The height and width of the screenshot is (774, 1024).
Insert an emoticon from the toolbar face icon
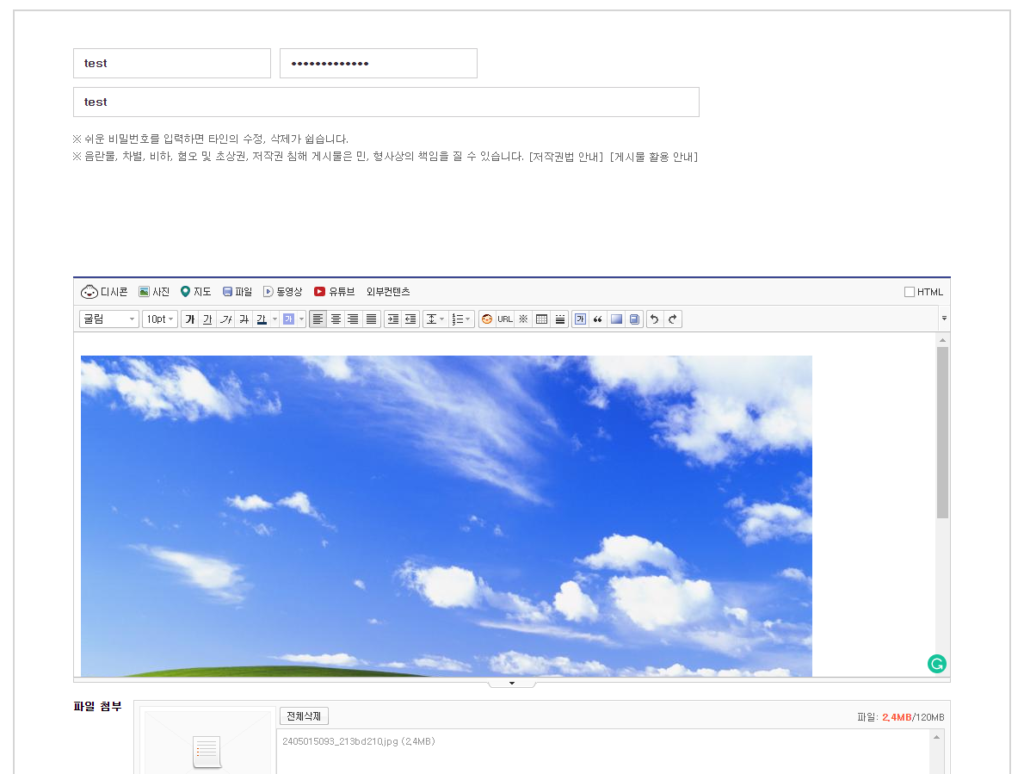487,319
